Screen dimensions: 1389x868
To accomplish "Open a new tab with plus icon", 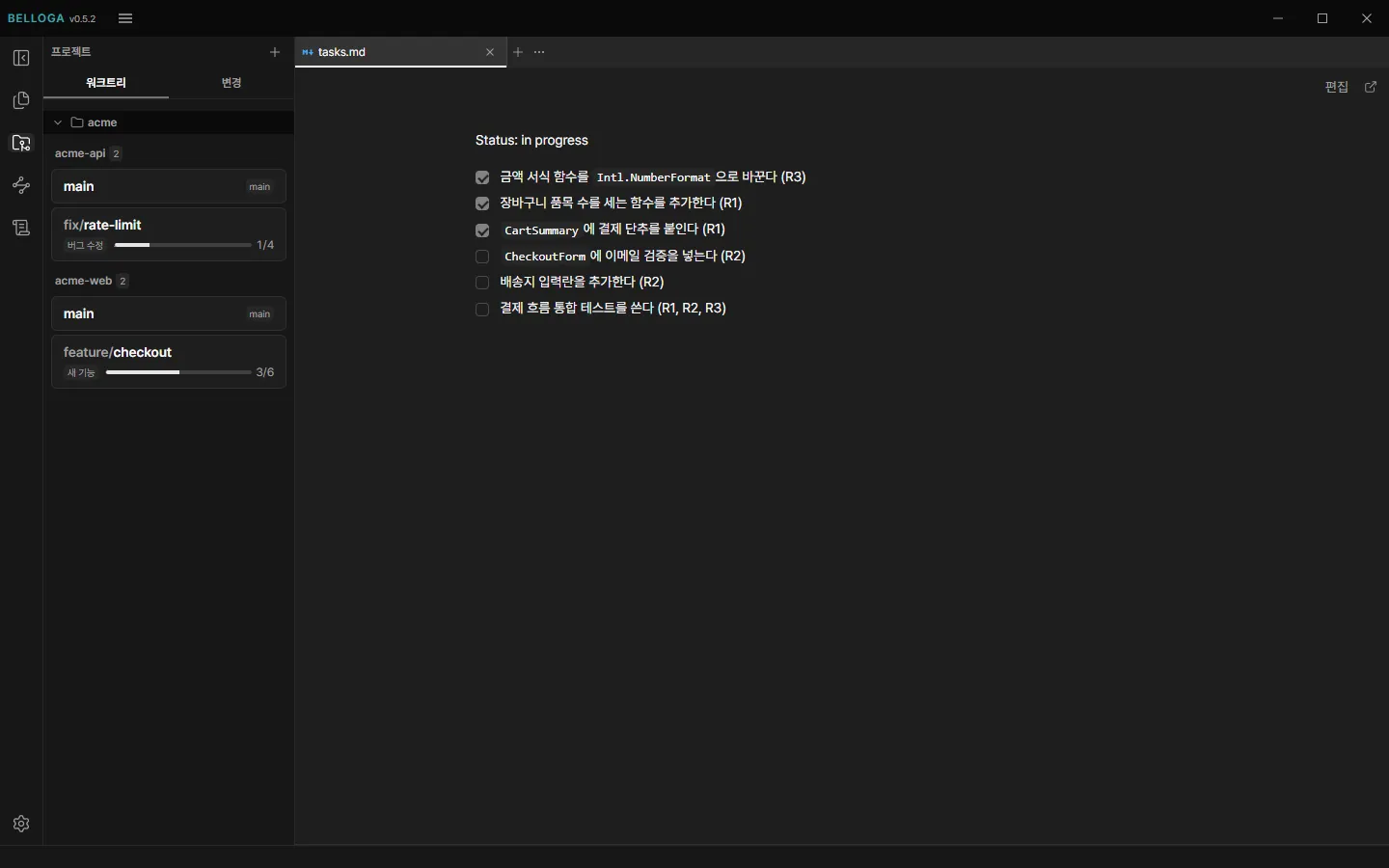I will pyautogui.click(x=518, y=52).
